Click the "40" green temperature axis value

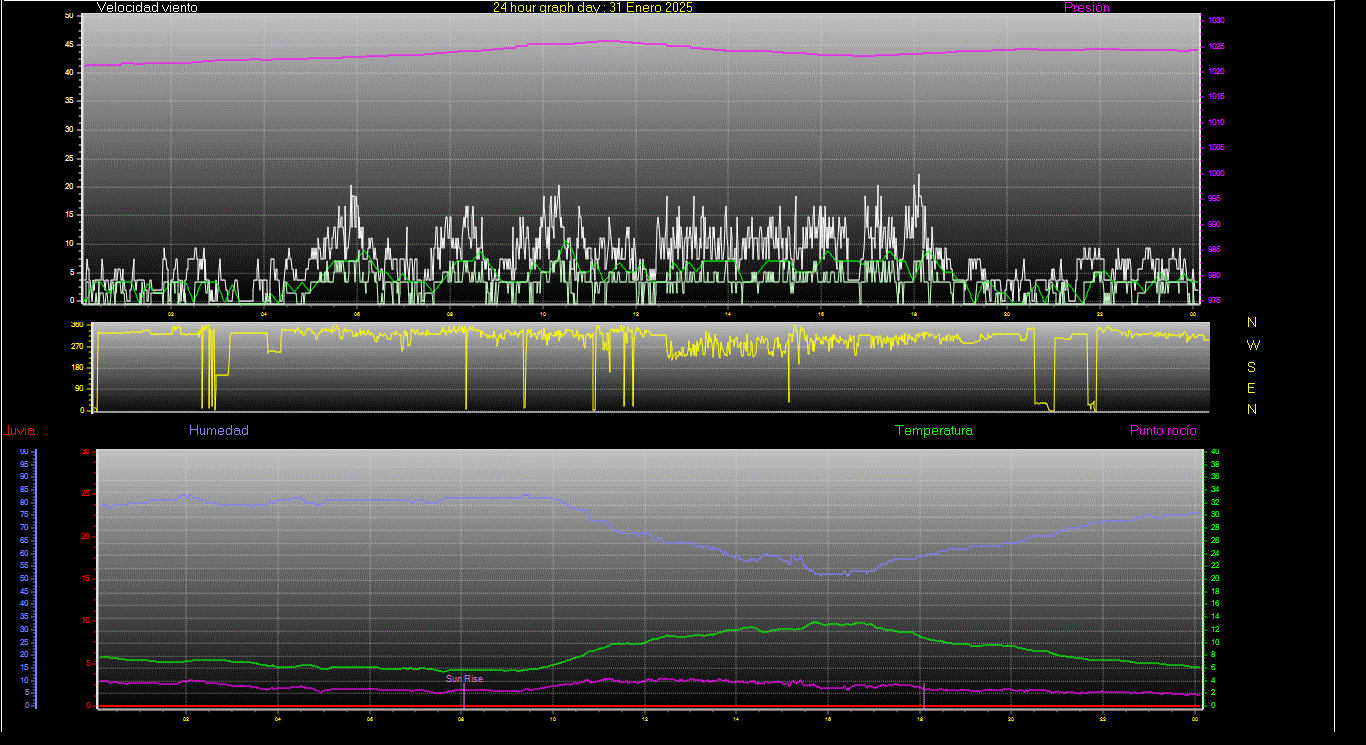(1215, 452)
